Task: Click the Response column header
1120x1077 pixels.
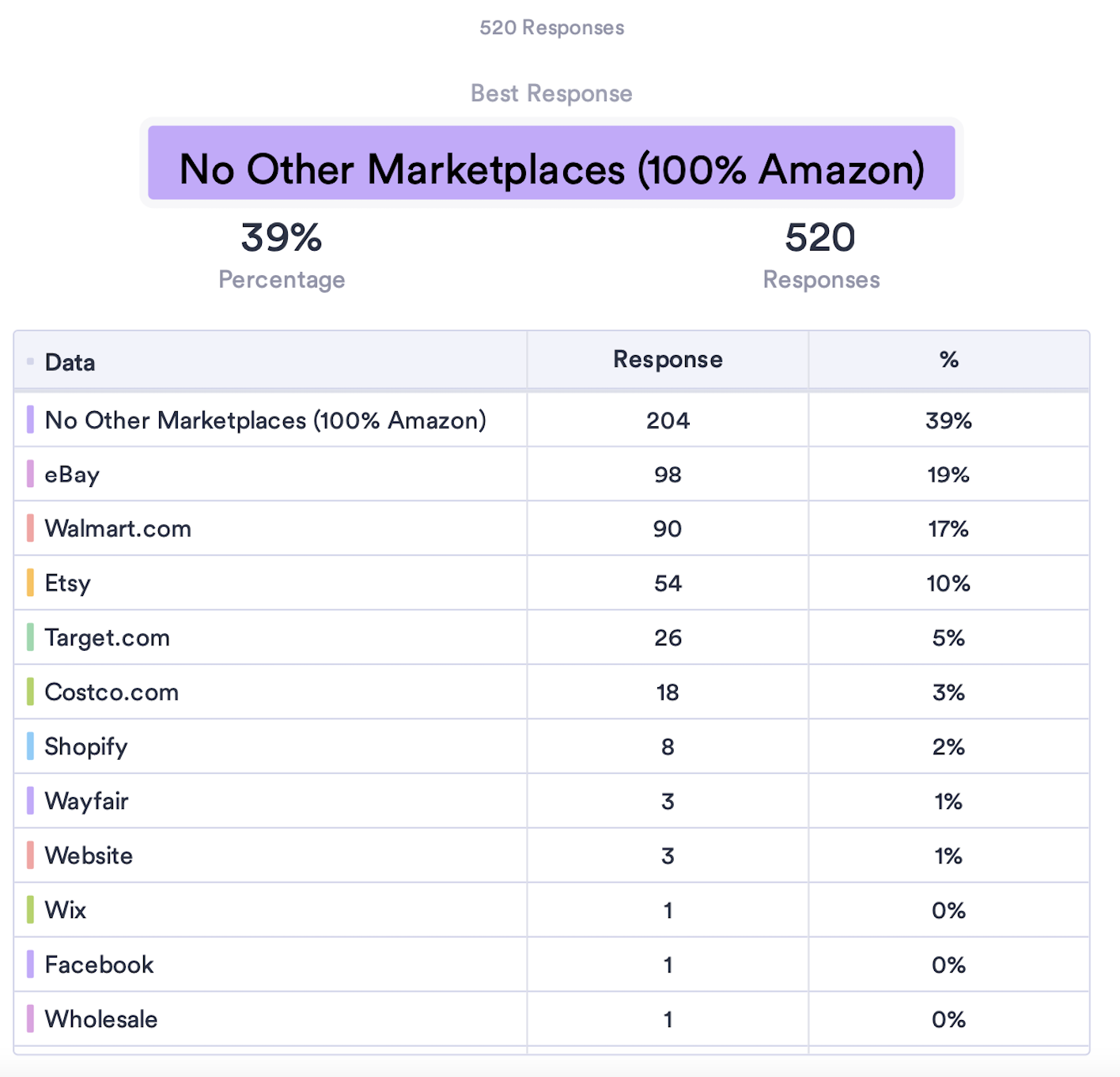Action: 668,360
